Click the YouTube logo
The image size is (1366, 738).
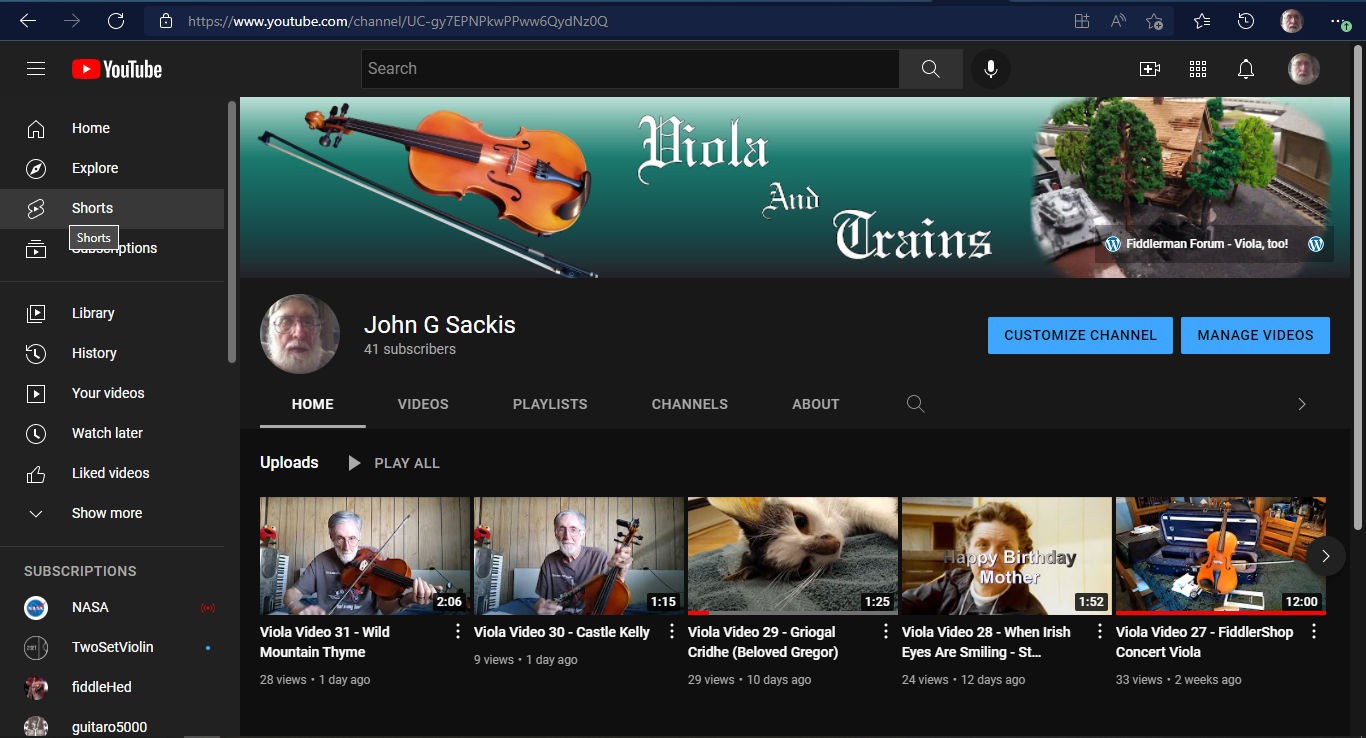117,69
